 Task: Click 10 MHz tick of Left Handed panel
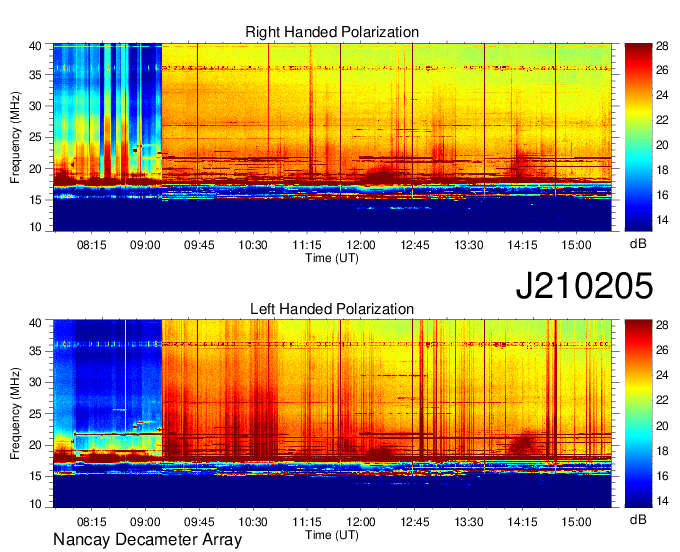tap(35, 504)
